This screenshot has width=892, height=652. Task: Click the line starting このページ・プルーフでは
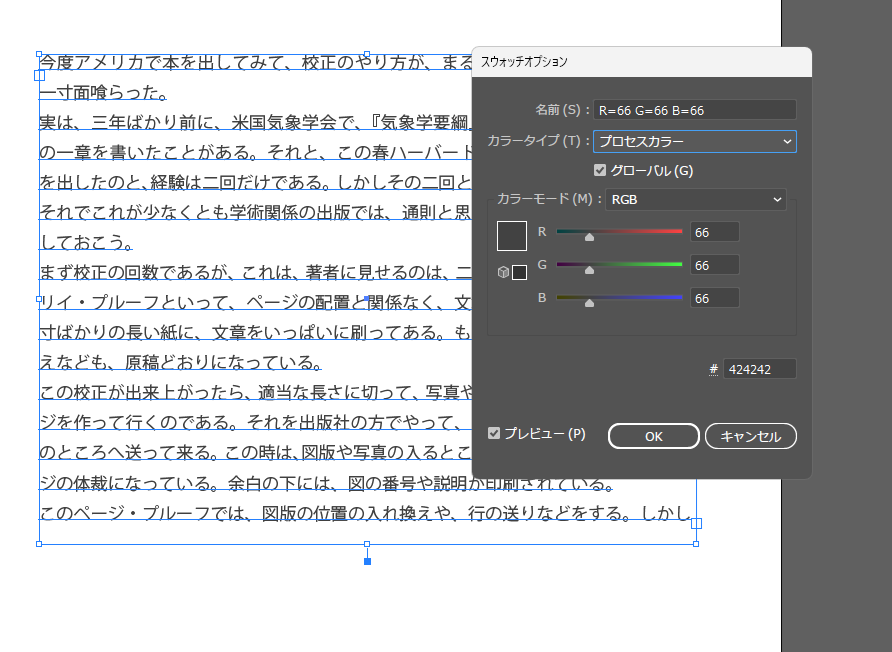pos(366,513)
